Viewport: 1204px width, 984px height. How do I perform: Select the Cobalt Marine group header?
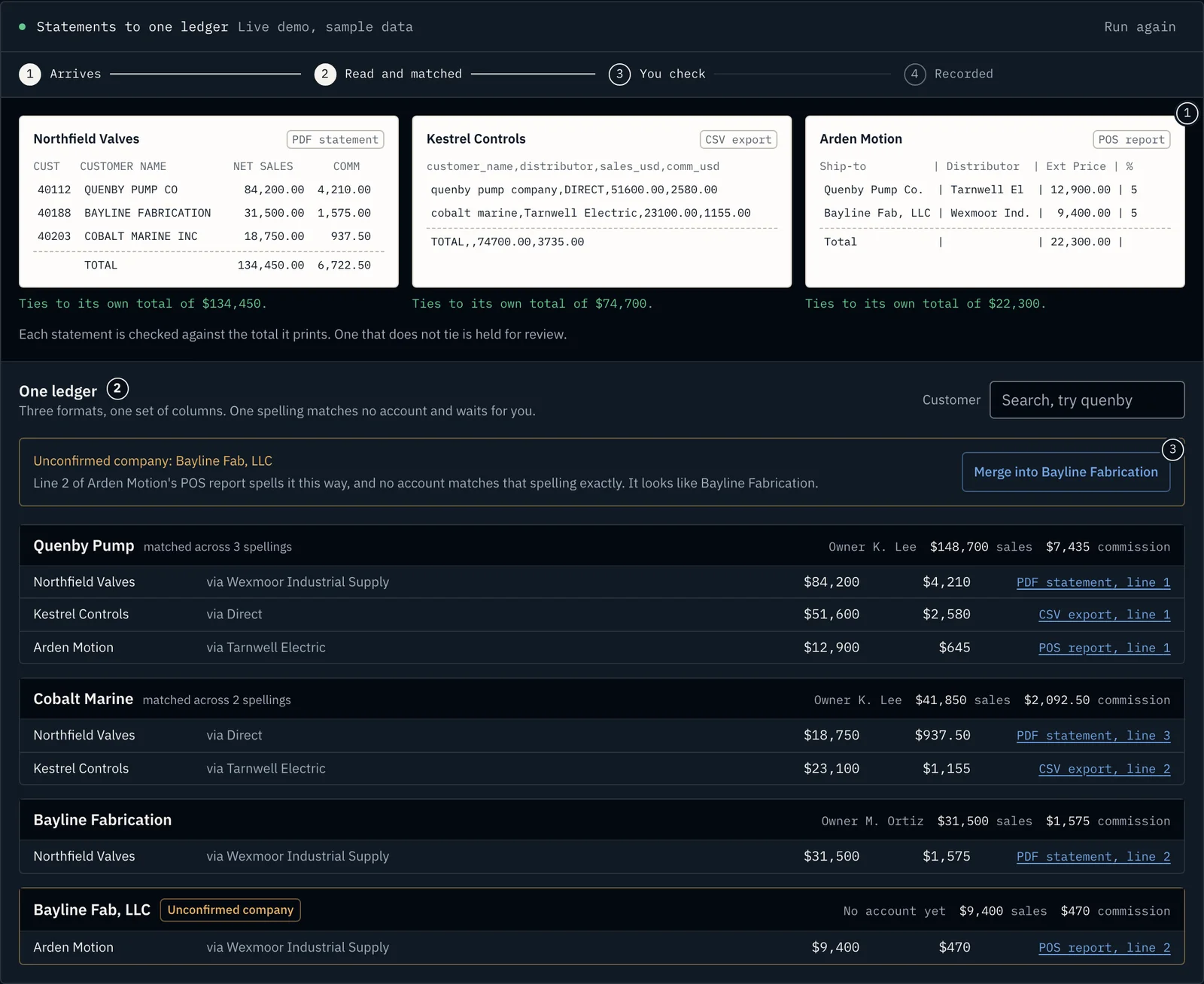602,700
